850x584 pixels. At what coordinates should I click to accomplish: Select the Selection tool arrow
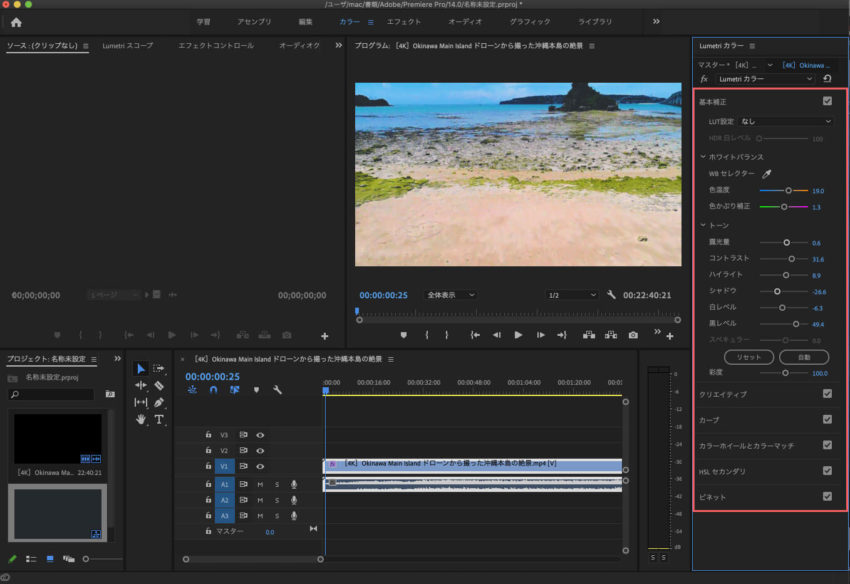tap(140, 369)
